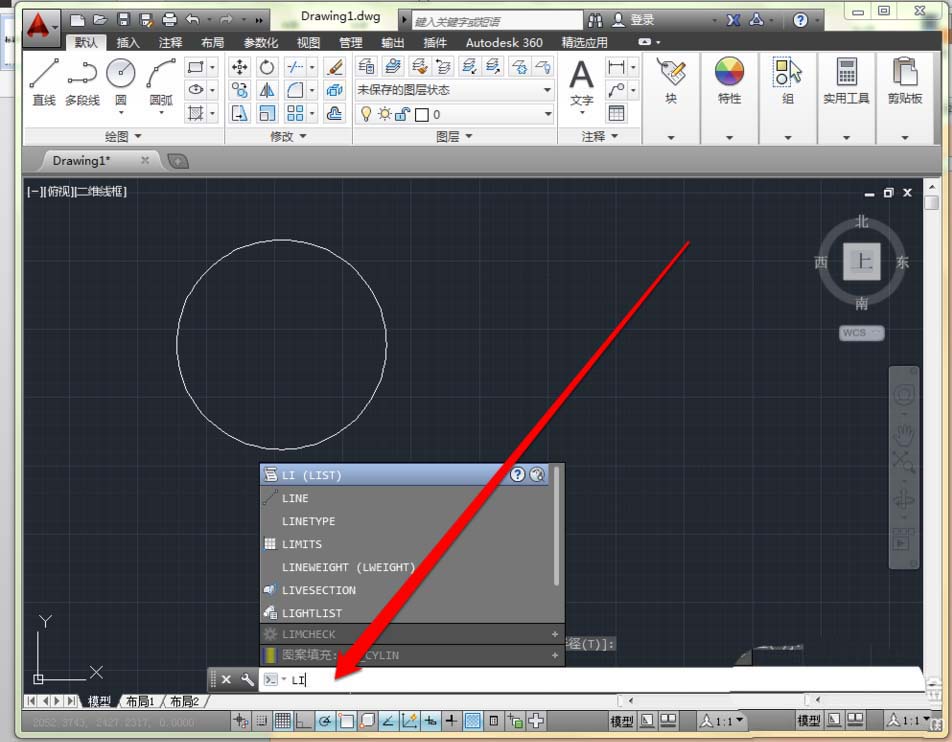Viewport: 952px width, 742px height.
Task: Click the Pan hand icon in navigation bar
Action: (x=903, y=432)
